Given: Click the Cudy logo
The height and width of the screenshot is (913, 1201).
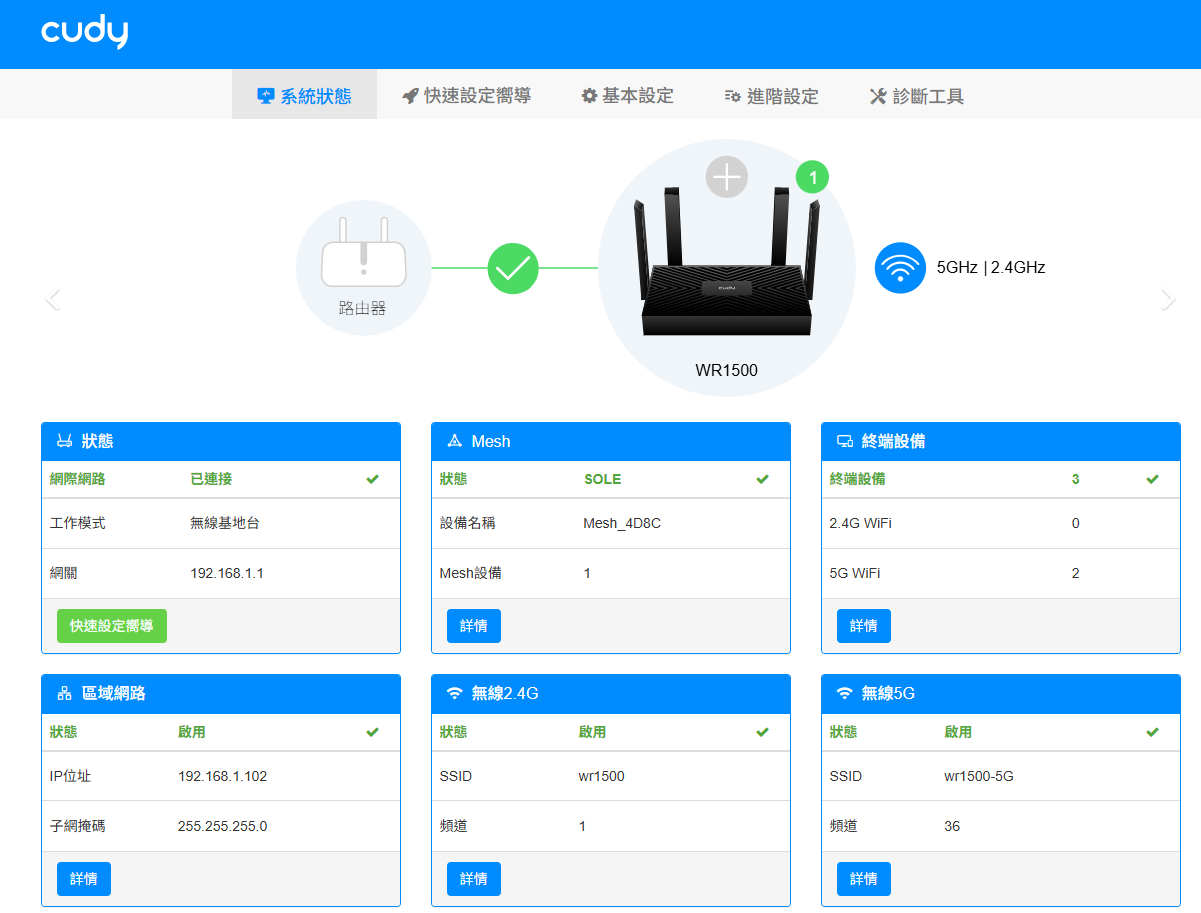Looking at the screenshot, I should tap(84, 31).
